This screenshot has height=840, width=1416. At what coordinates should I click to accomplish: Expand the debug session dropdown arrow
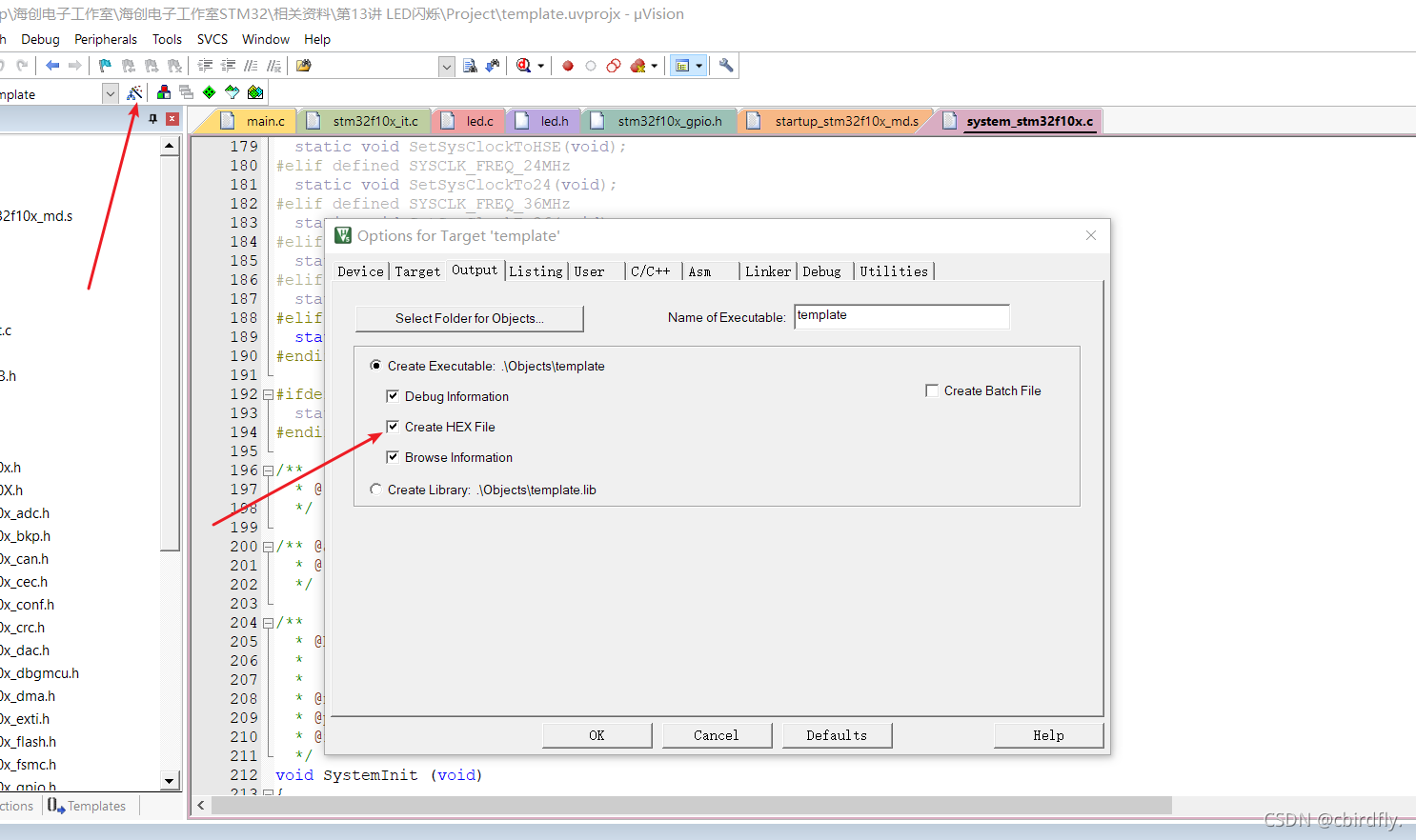pos(541,66)
